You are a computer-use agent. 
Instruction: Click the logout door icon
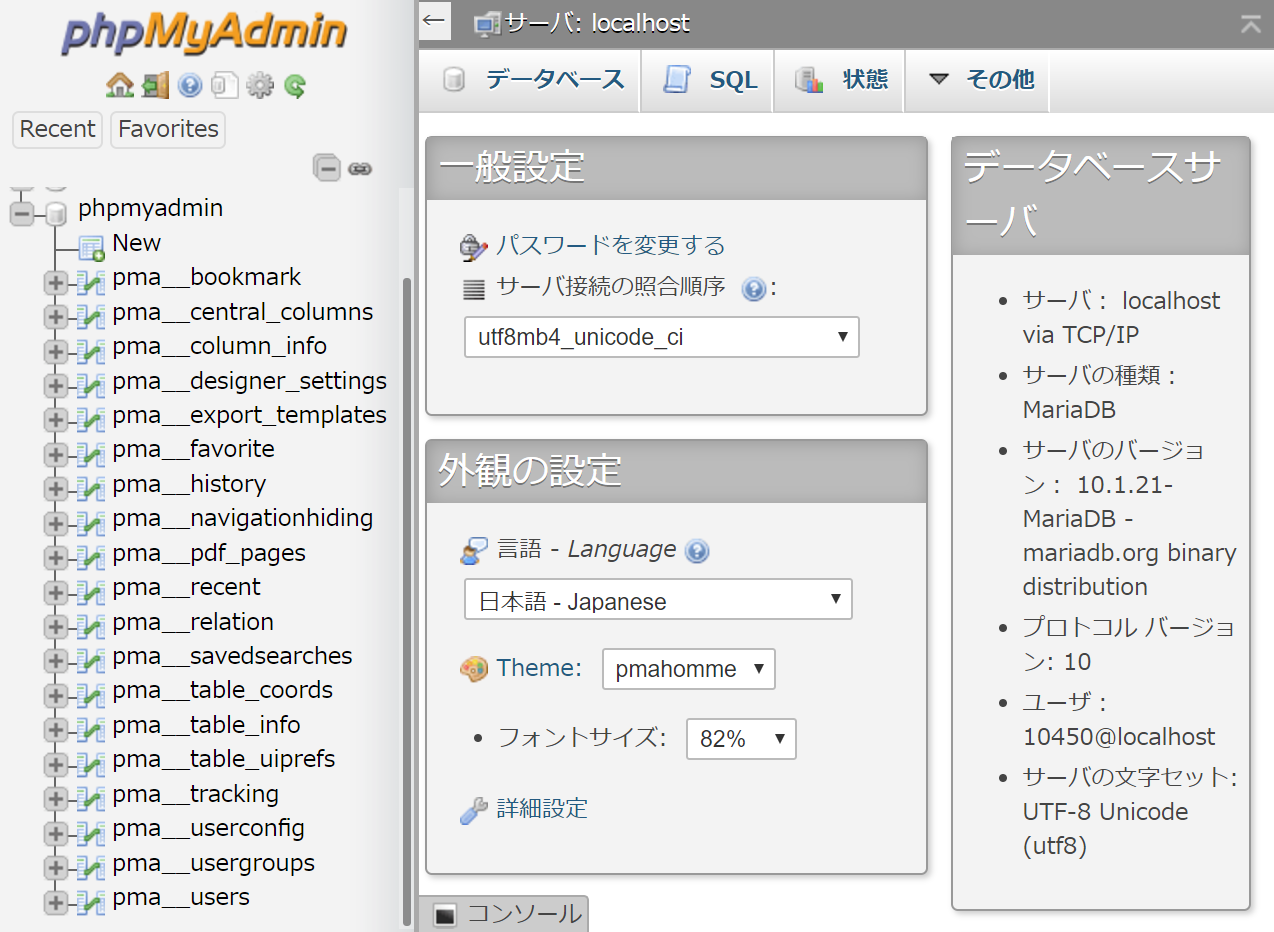155,85
